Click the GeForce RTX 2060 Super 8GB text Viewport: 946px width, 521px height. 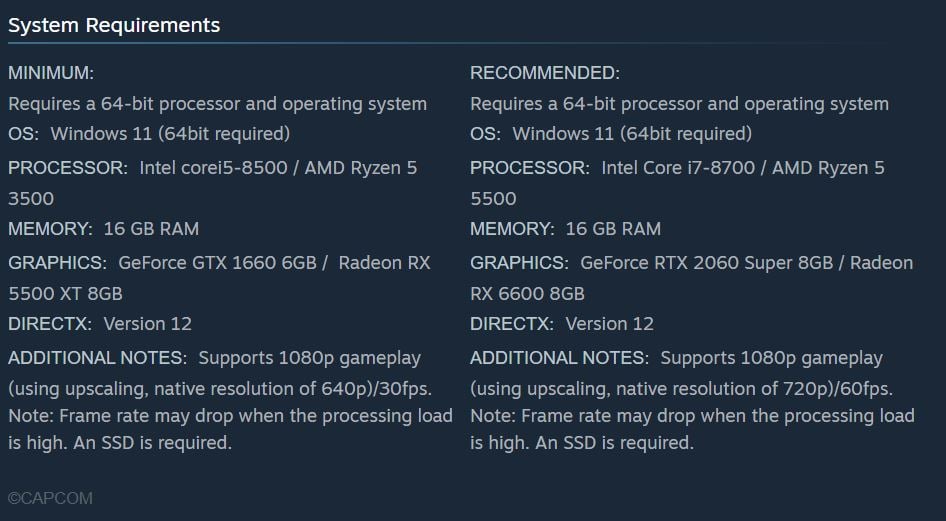706,263
